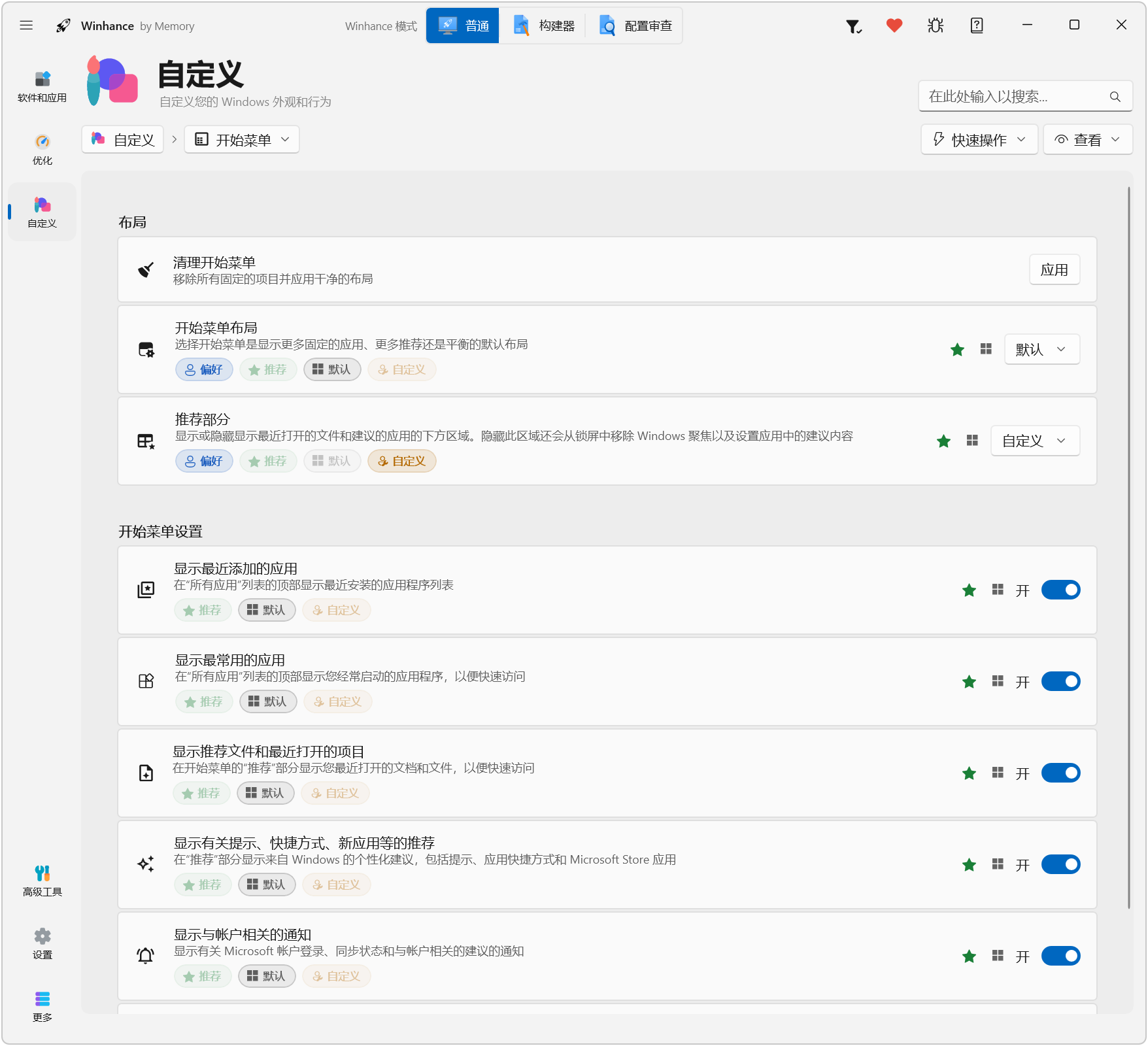The width and height of the screenshot is (1148, 1046).
Task: Click 应用 button for 清理开始菜单
Action: pyautogui.click(x=1055, y=269)
